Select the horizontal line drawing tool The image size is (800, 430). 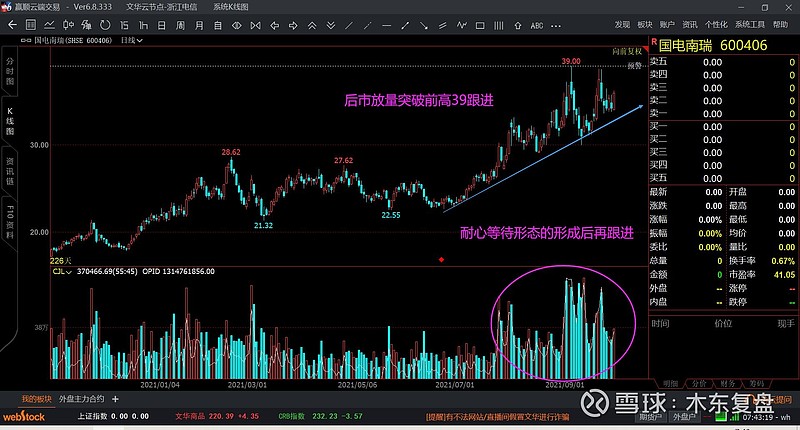point(387,25)
